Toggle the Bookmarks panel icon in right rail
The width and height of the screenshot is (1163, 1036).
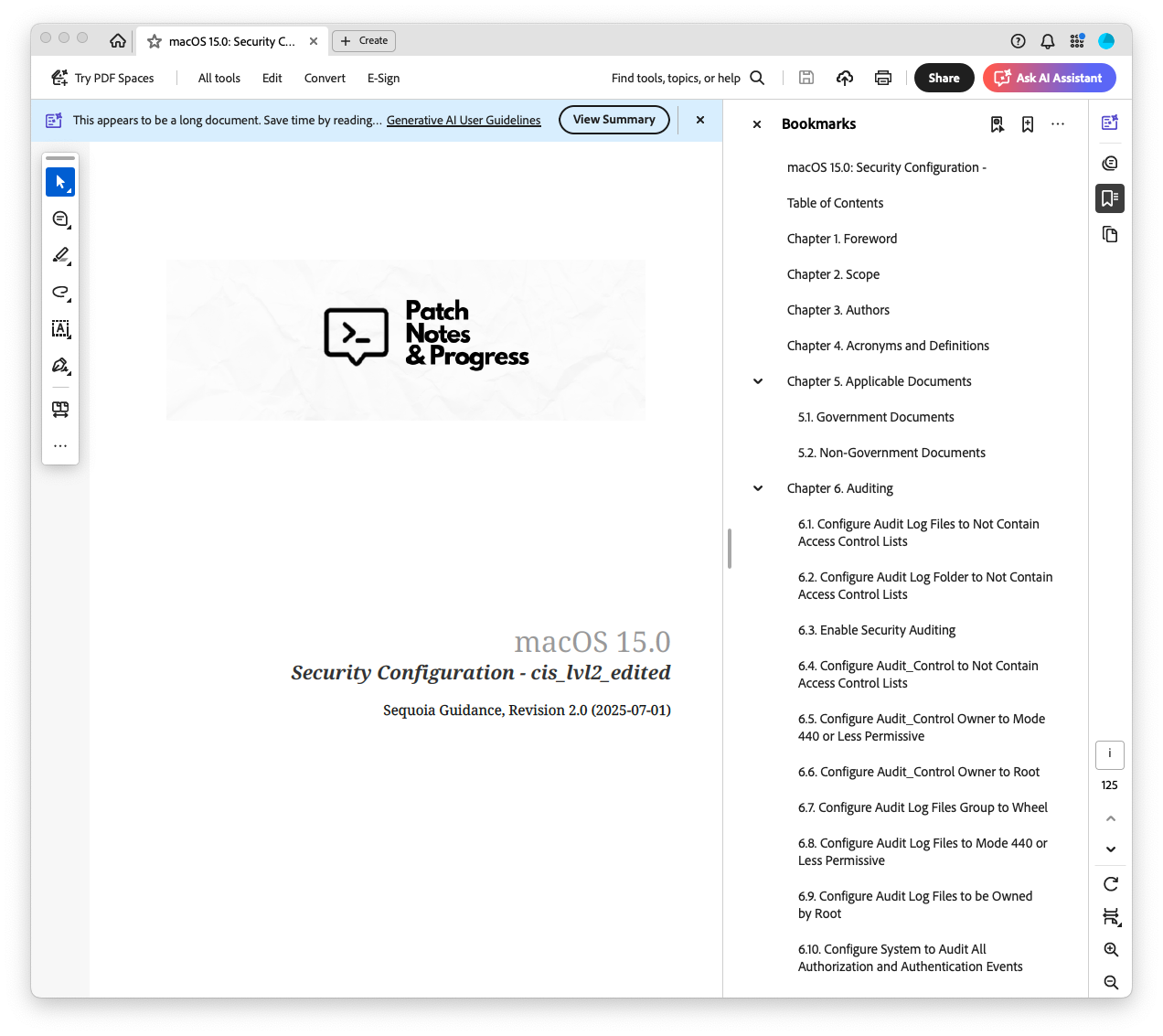pyautogui.click(x=1110, y=198)
